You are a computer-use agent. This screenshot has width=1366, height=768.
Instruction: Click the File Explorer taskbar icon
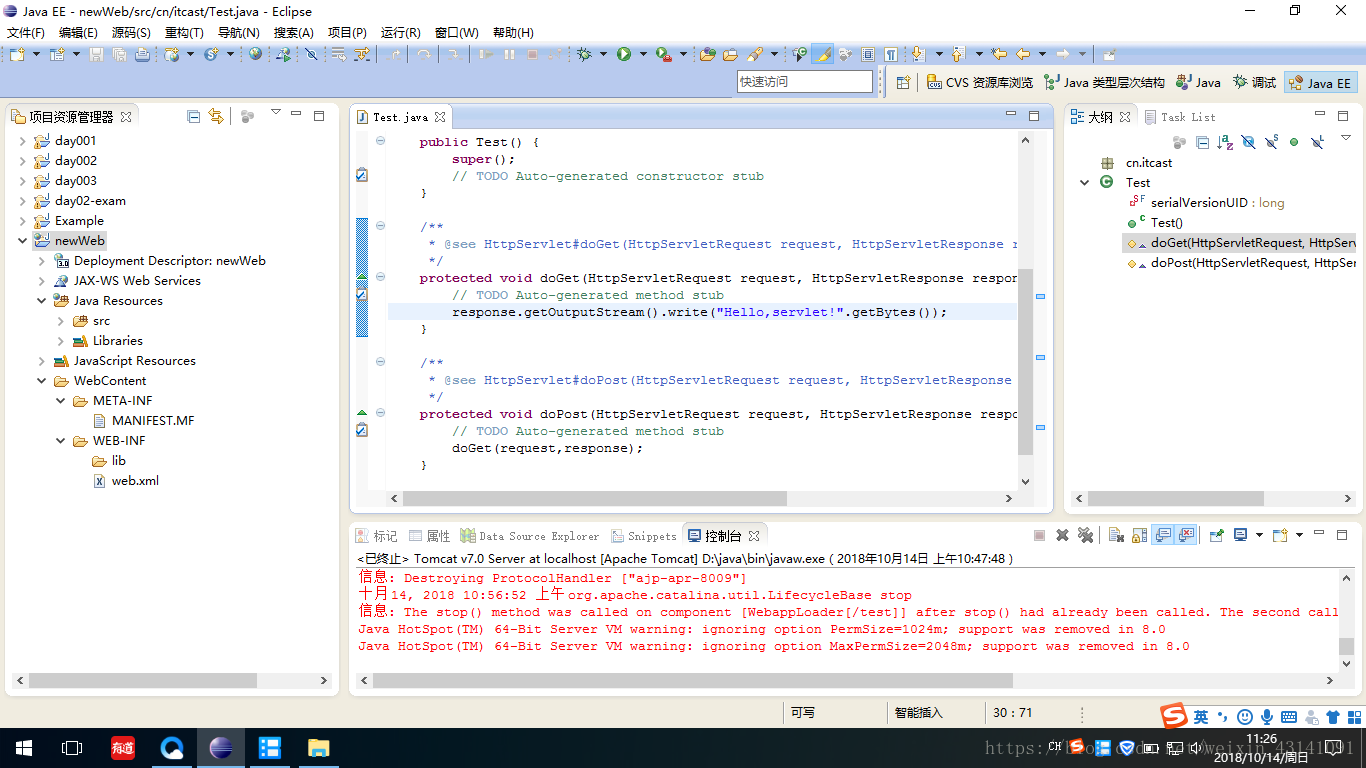318,748
